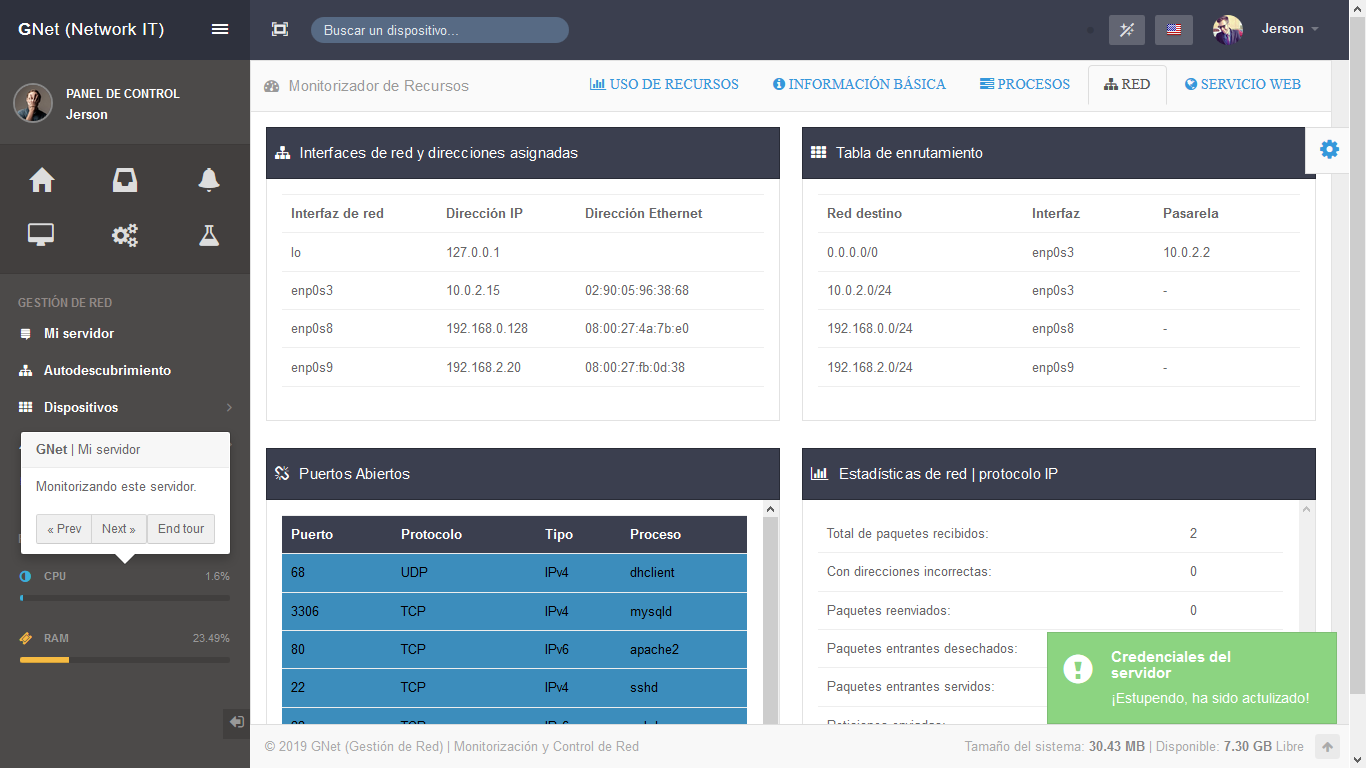The height and width of the screenshot is (768, 1366).
Task: Click the sidebar logout arrow icon
Action: tap(236, 722)
